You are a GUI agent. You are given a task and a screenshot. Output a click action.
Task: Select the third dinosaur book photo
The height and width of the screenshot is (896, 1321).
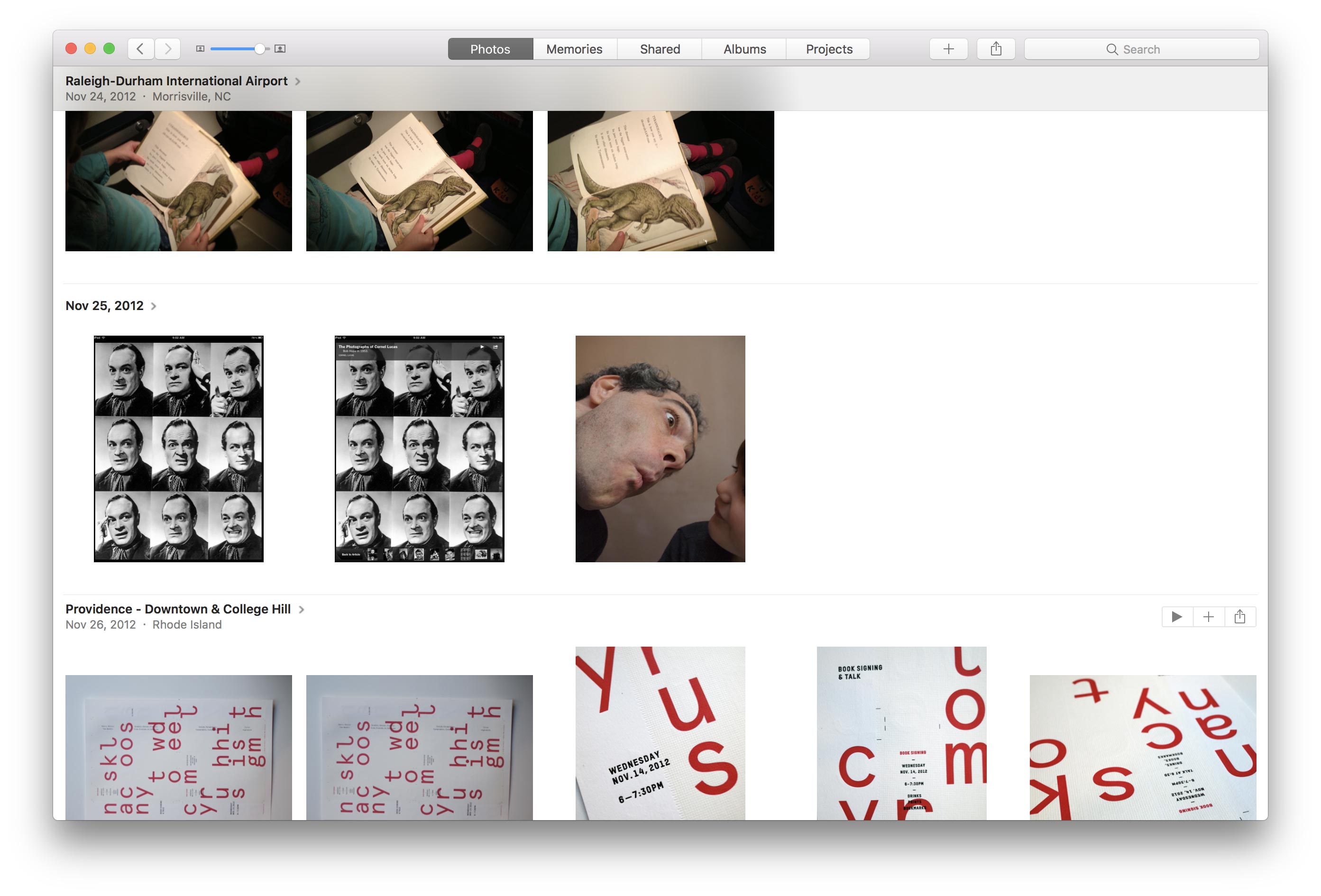660,181
